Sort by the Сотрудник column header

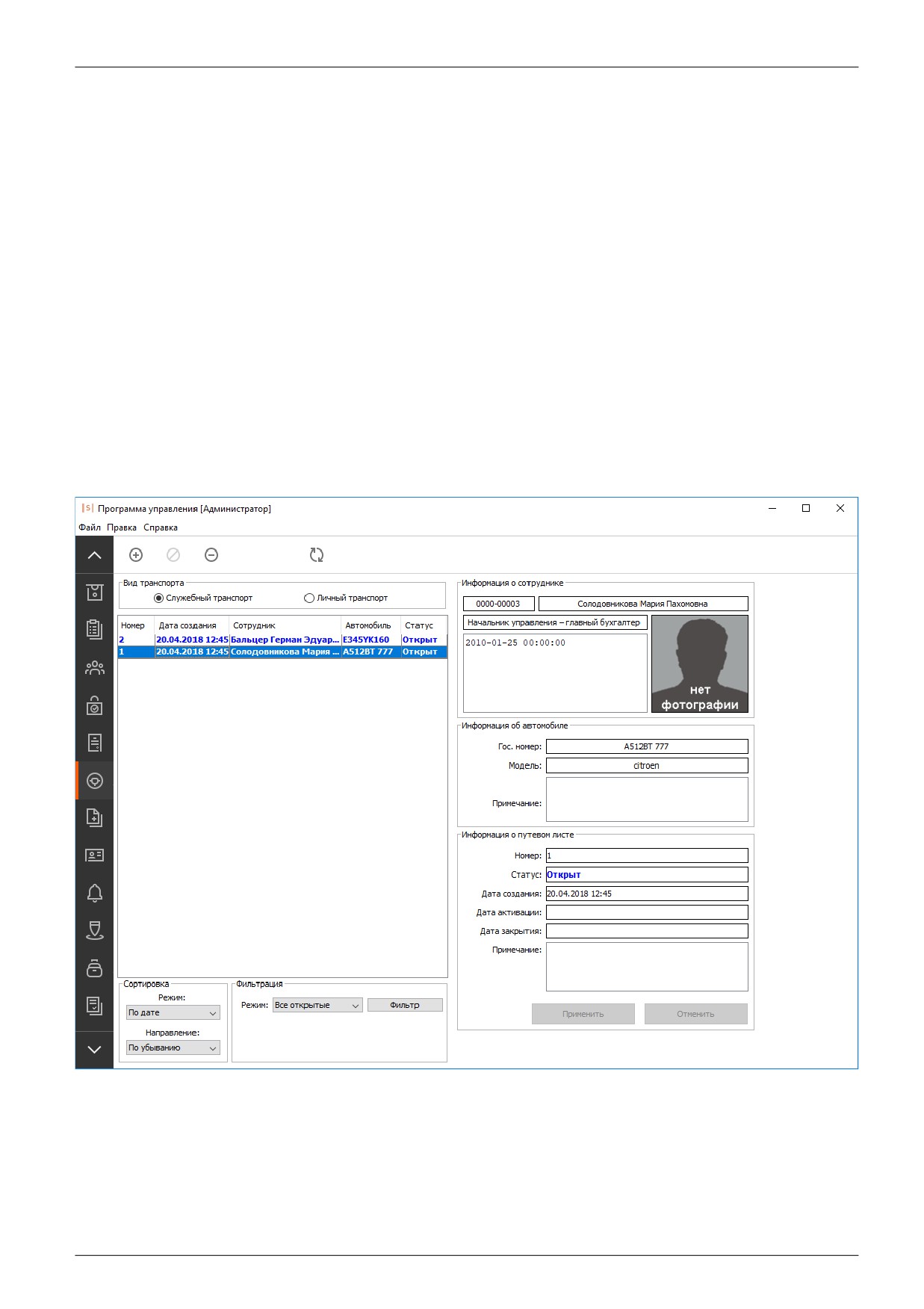tap(285, 625)
